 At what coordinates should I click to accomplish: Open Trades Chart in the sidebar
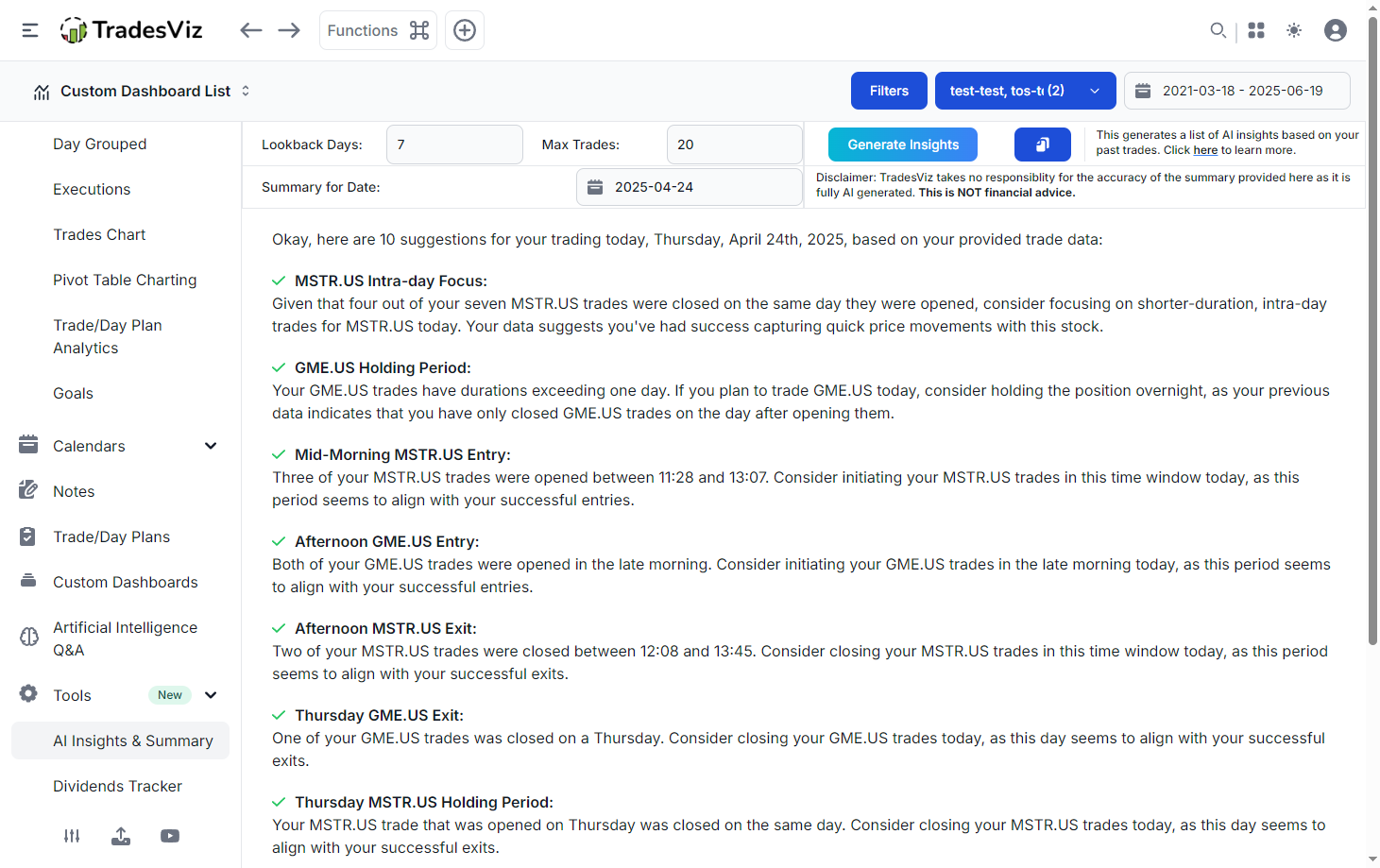[x=99, y=234]
